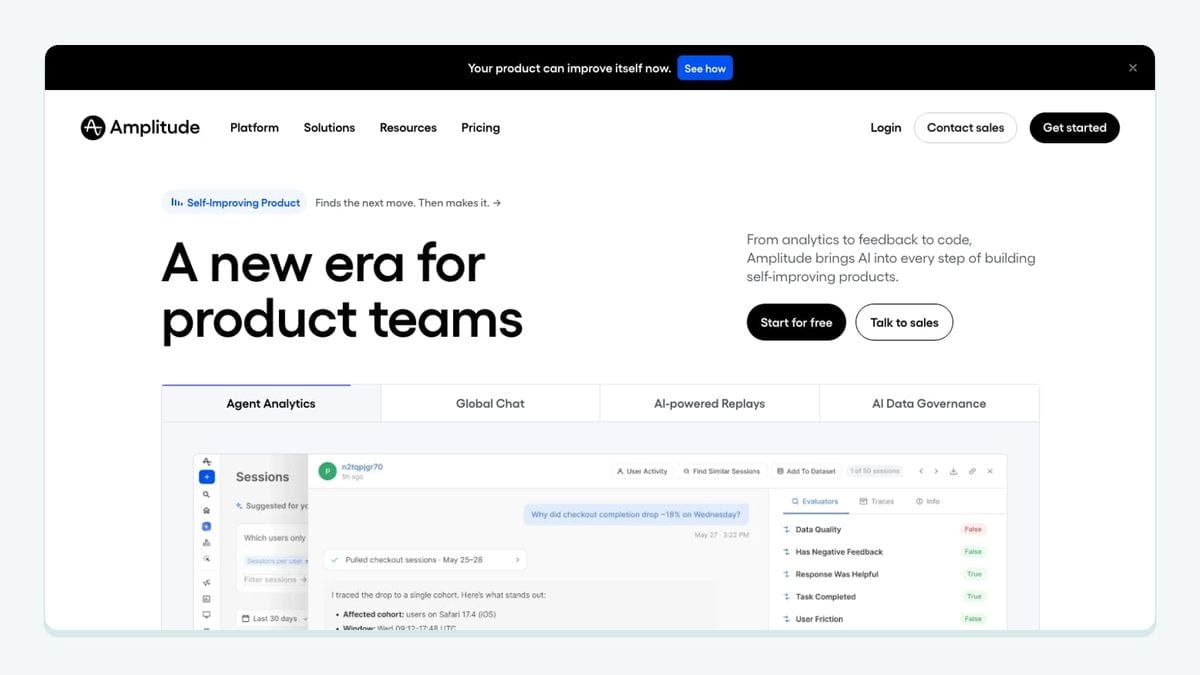Open the Resources menu
The height and width of the screenshot is (675, 1200).
click(408, 128)
